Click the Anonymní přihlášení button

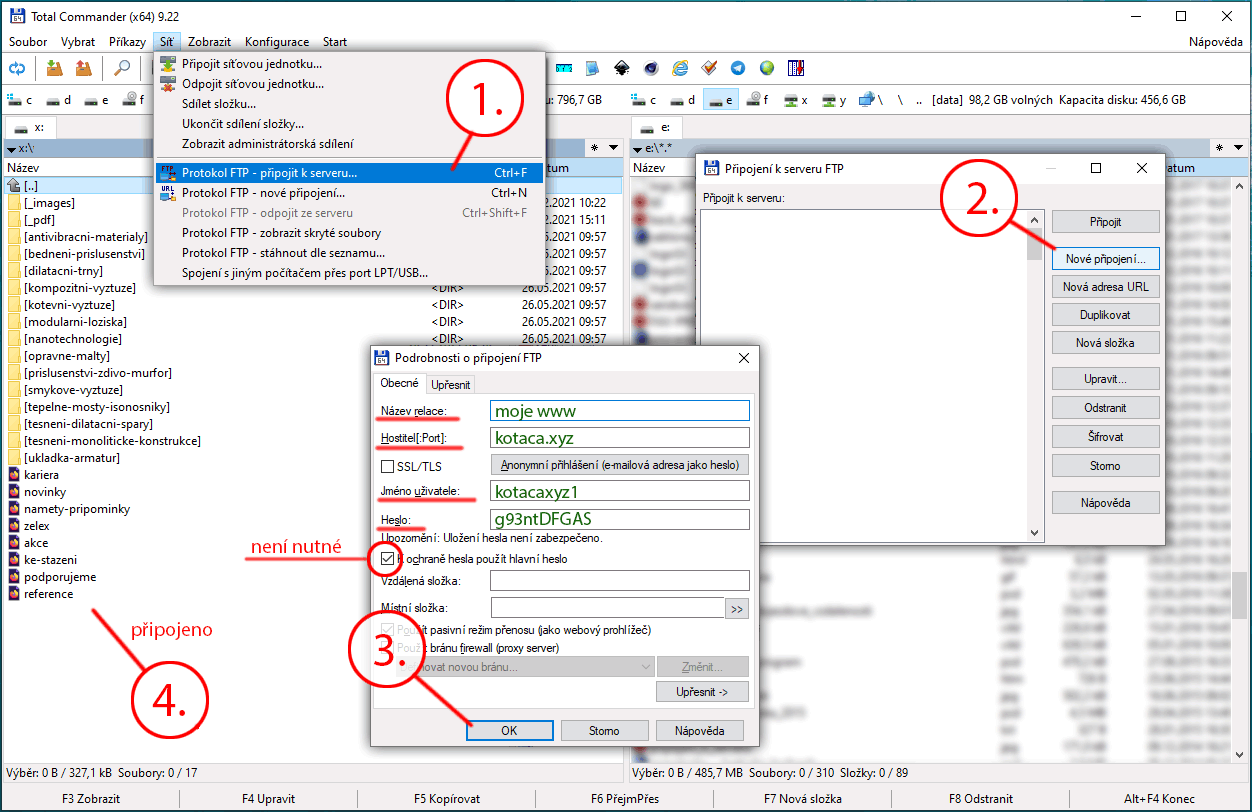tap(619, 465)
